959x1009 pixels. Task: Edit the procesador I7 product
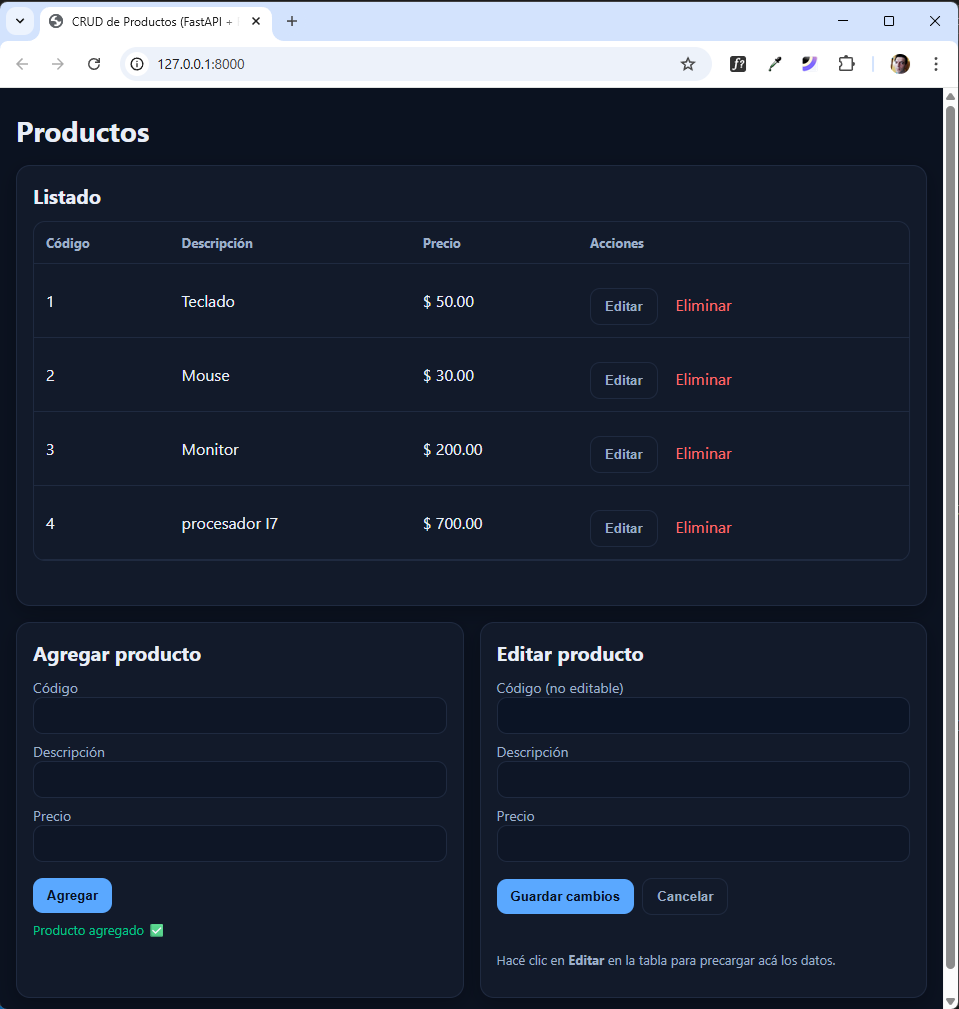tap(624, 528)
